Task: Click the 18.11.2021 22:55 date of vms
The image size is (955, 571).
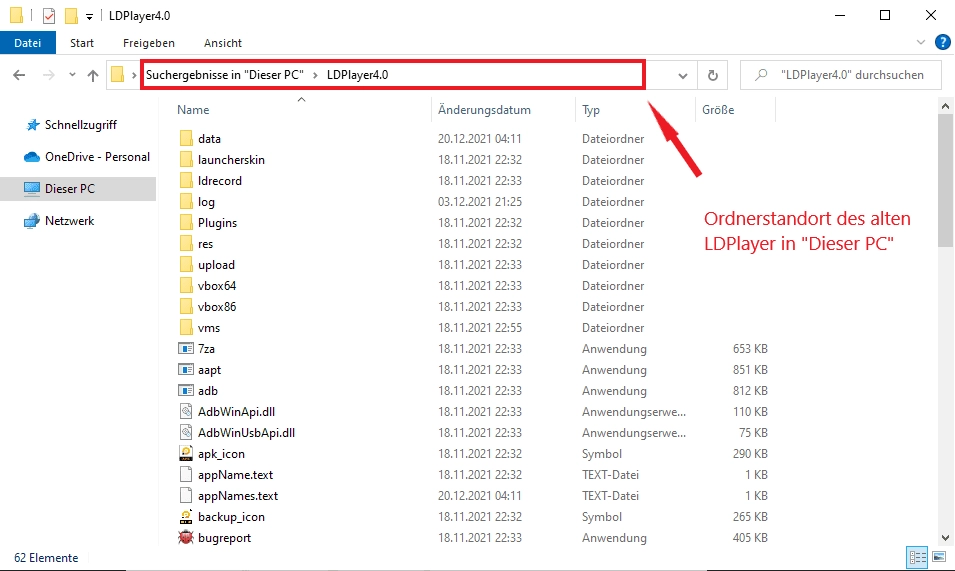Action: point(480,328)
